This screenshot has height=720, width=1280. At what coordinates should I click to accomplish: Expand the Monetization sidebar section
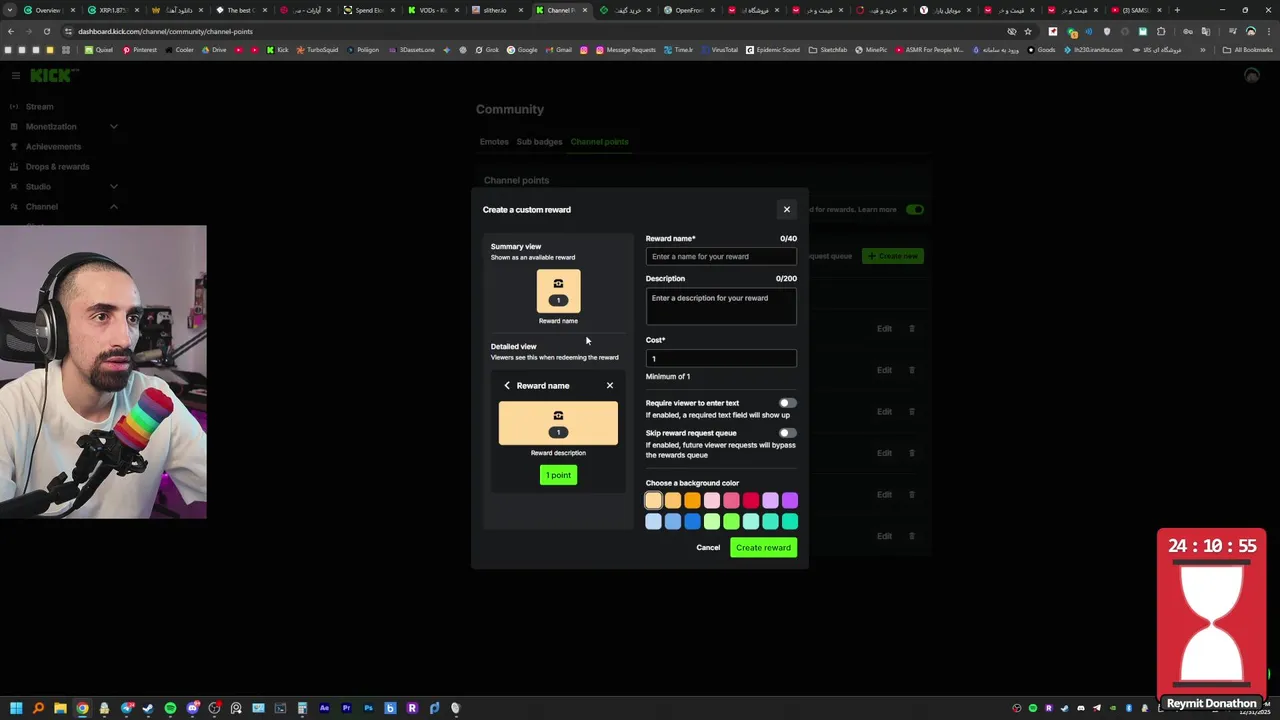click(x=63, y=126)
